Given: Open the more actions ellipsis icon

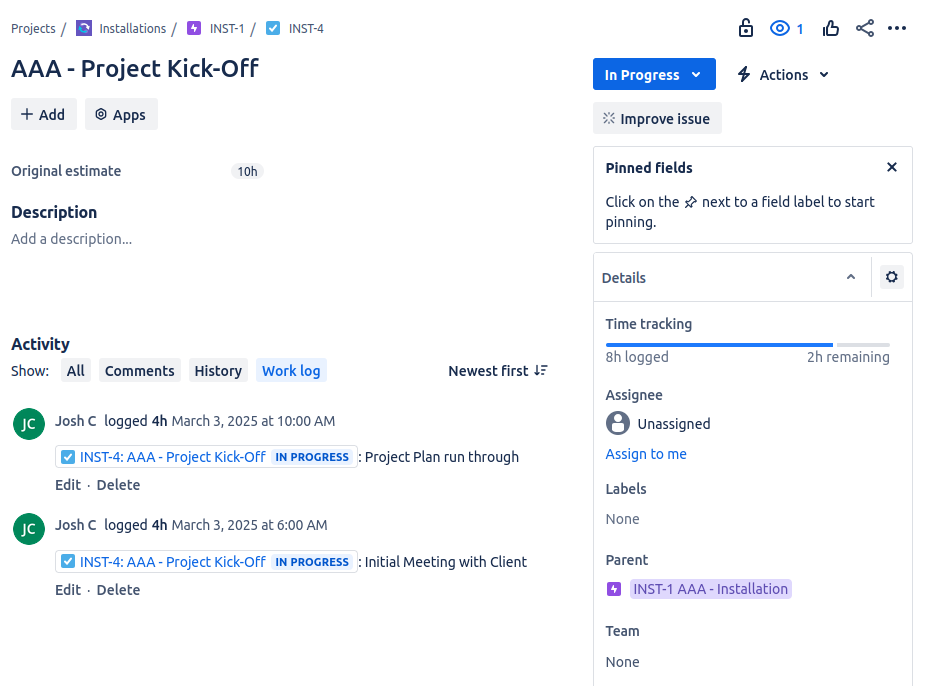Looking at the screenshot, I should pyautogui.click(x=897, y=28).
